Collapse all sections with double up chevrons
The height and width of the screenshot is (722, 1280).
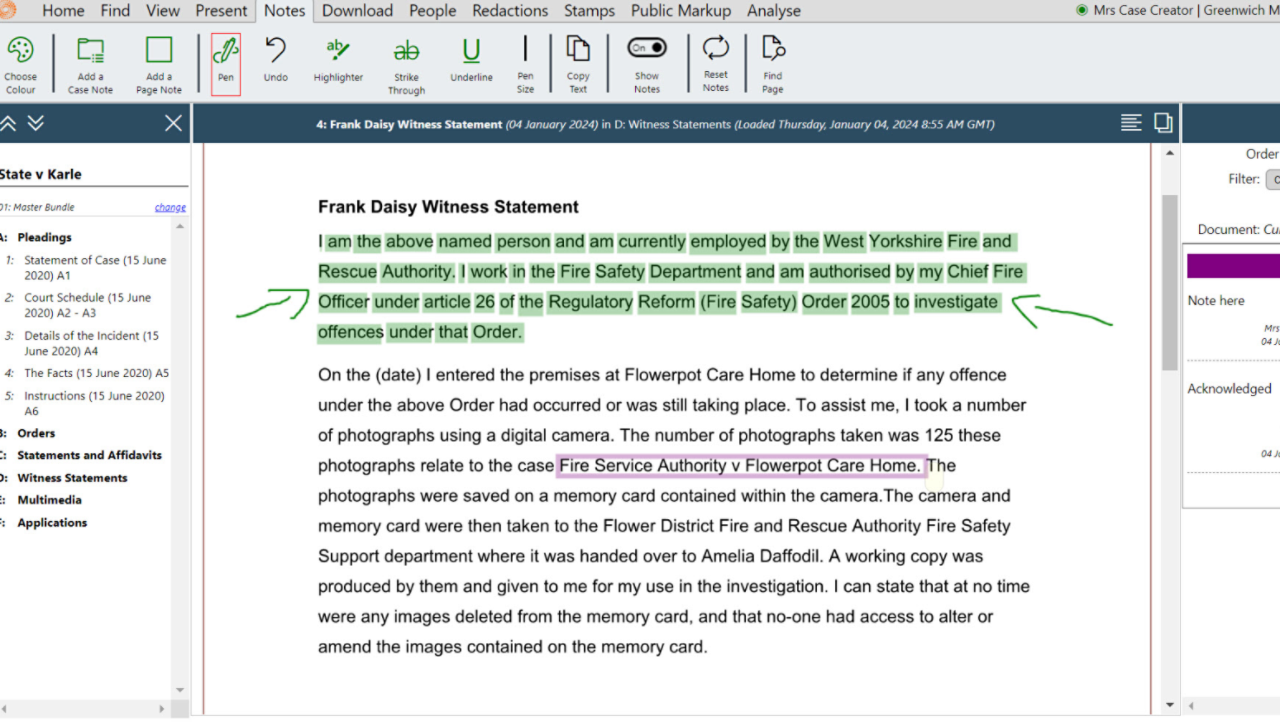(x=9, y=123)
